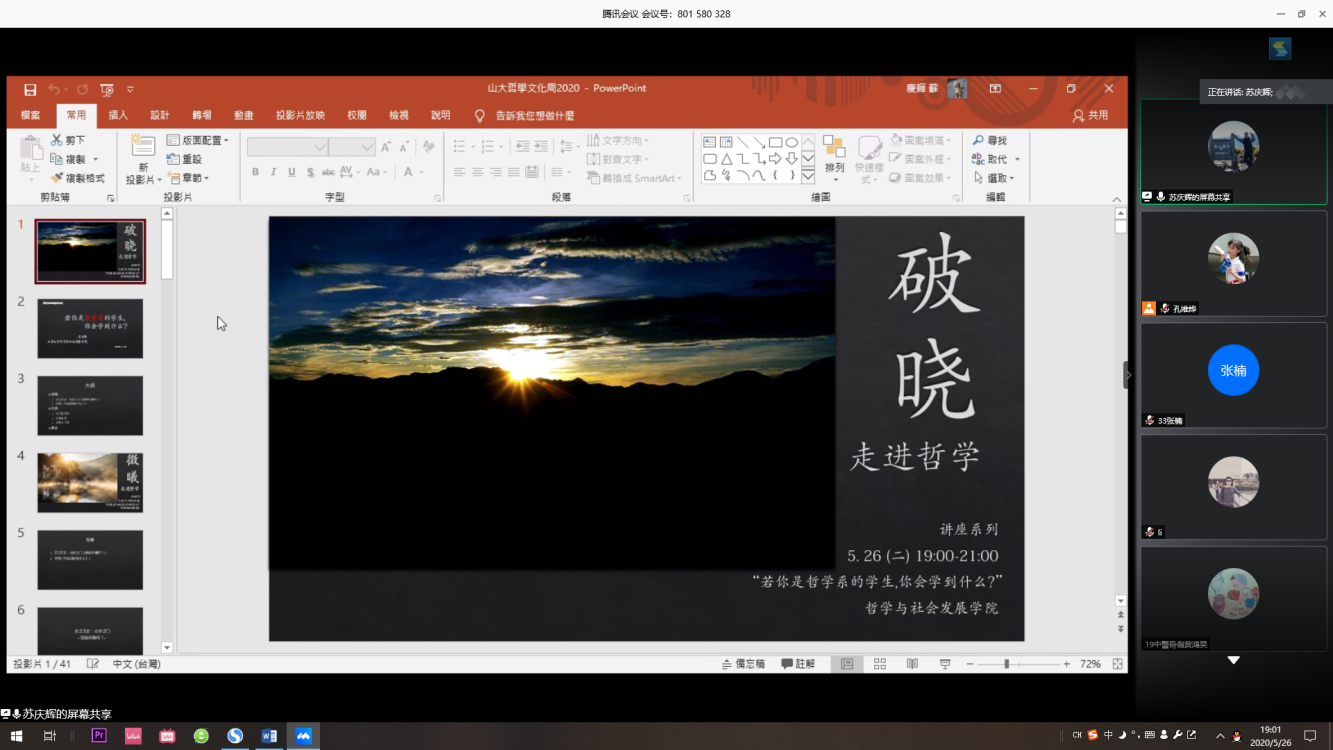Click the Reset (重設) slide button

(x=185, y=159)
